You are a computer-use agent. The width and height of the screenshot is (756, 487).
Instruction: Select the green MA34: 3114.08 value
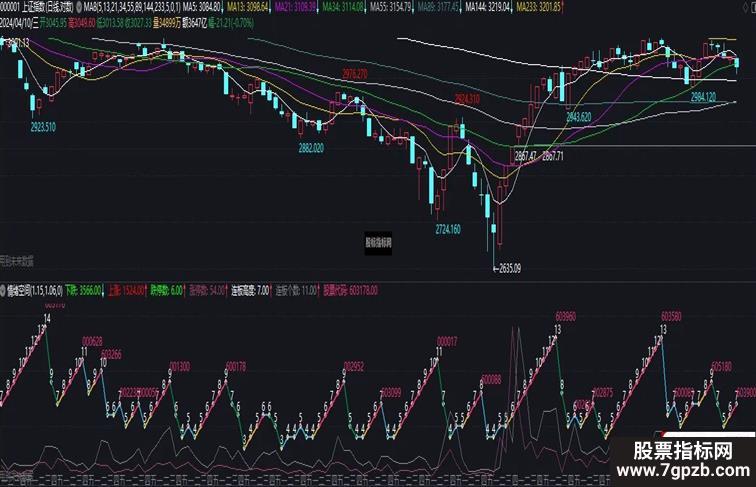343,8
